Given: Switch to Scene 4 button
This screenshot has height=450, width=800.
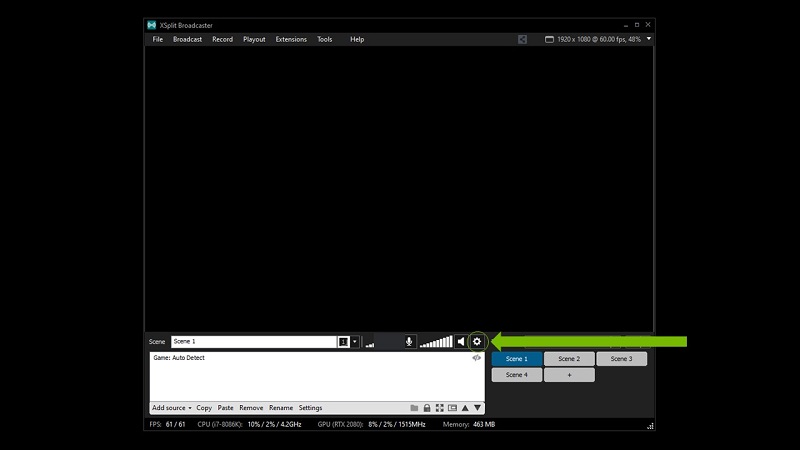Looking at the screenshot, I should [517, 375].
